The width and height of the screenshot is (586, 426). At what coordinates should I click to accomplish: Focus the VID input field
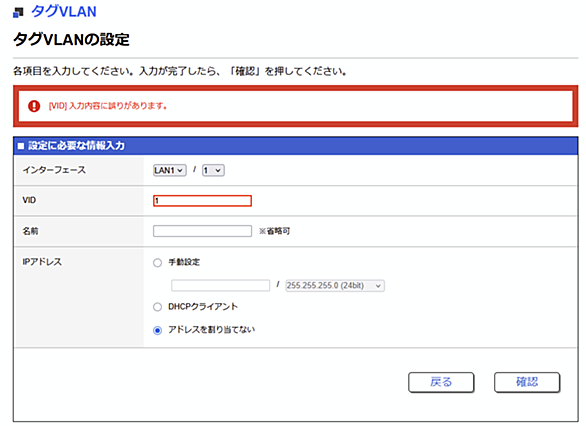pos(202,201)
